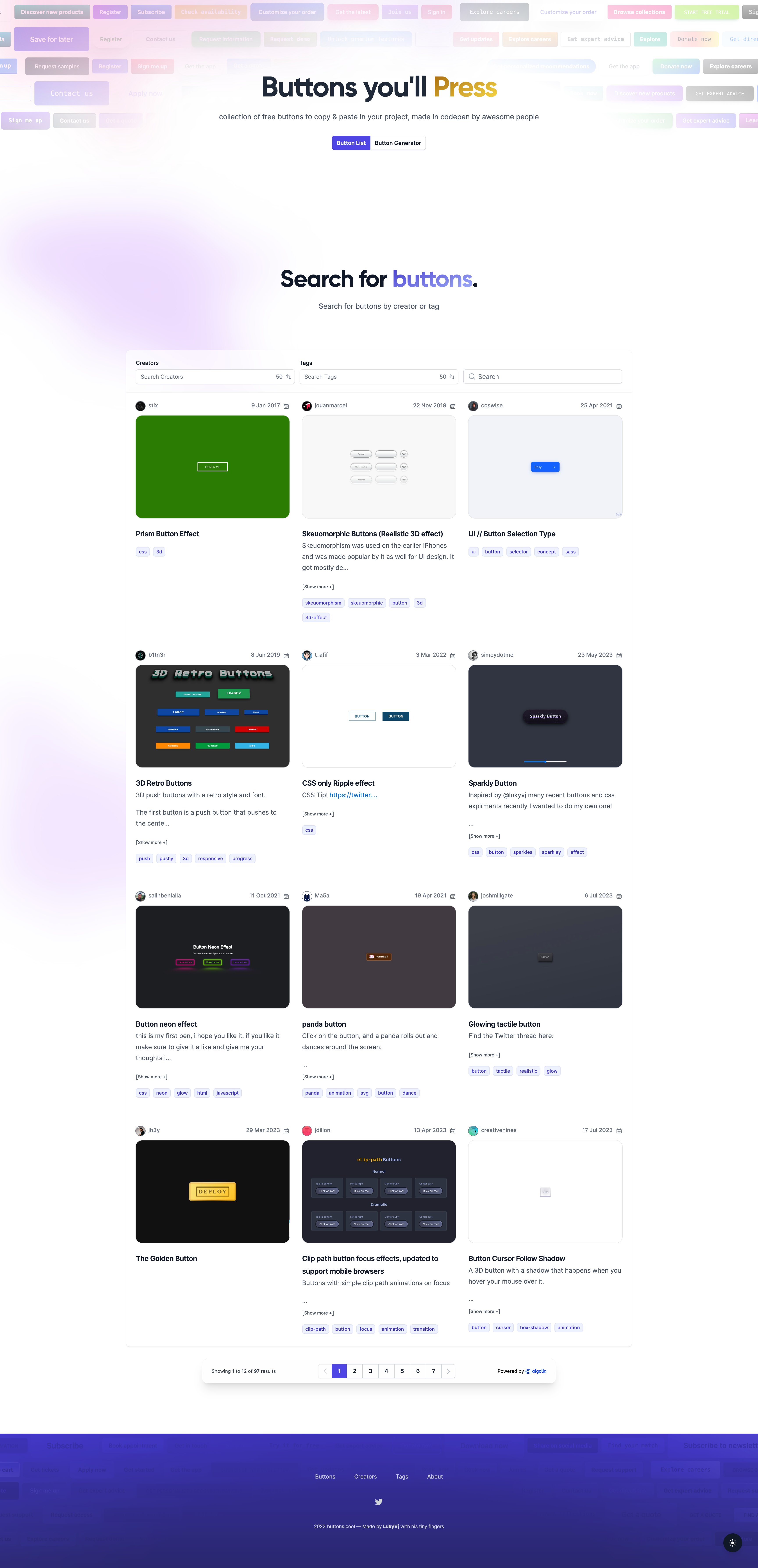Toggle the light/dark theme button

[x=732, y=1543]
